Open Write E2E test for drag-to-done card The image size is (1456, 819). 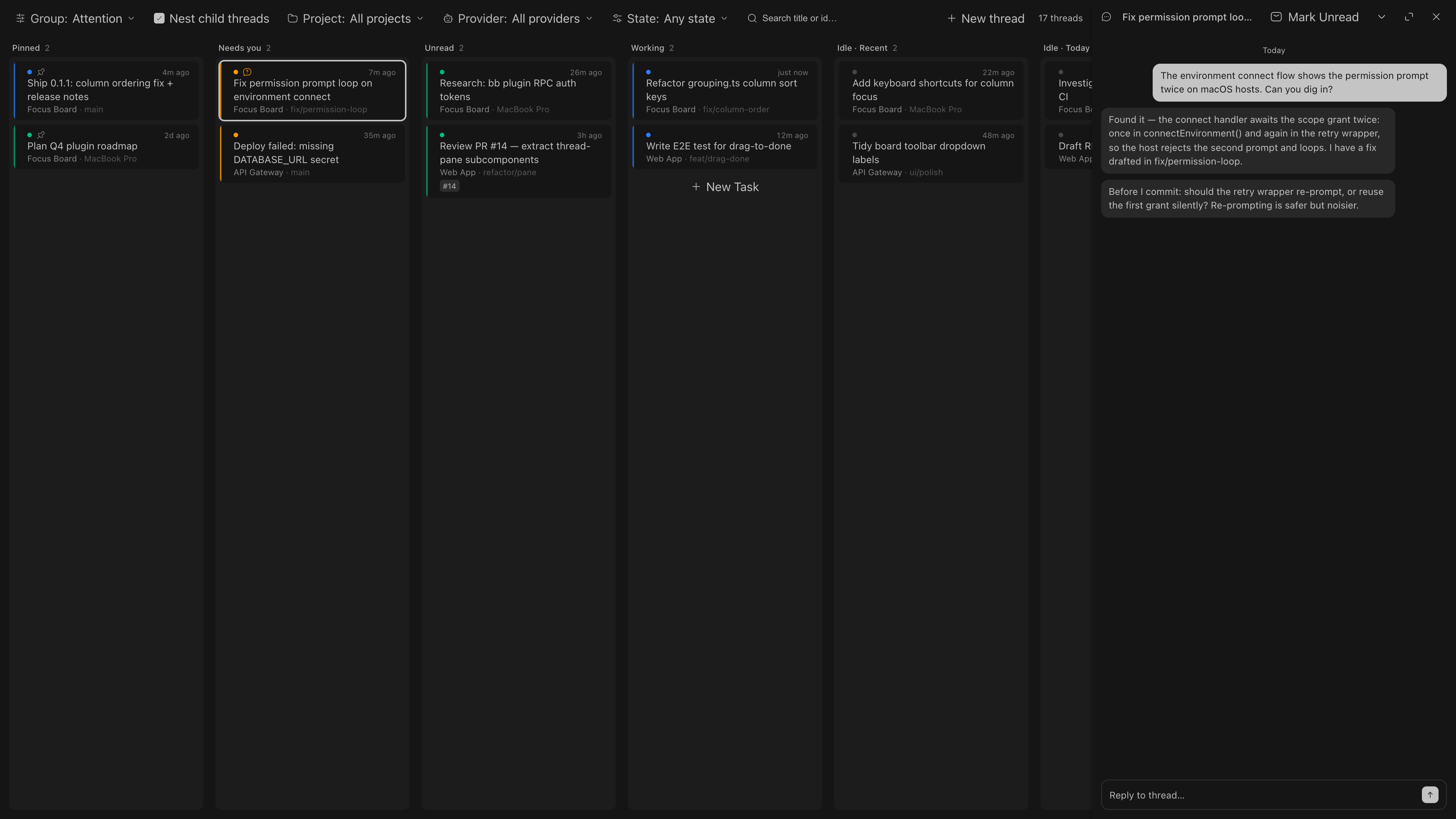coord(725,146)
